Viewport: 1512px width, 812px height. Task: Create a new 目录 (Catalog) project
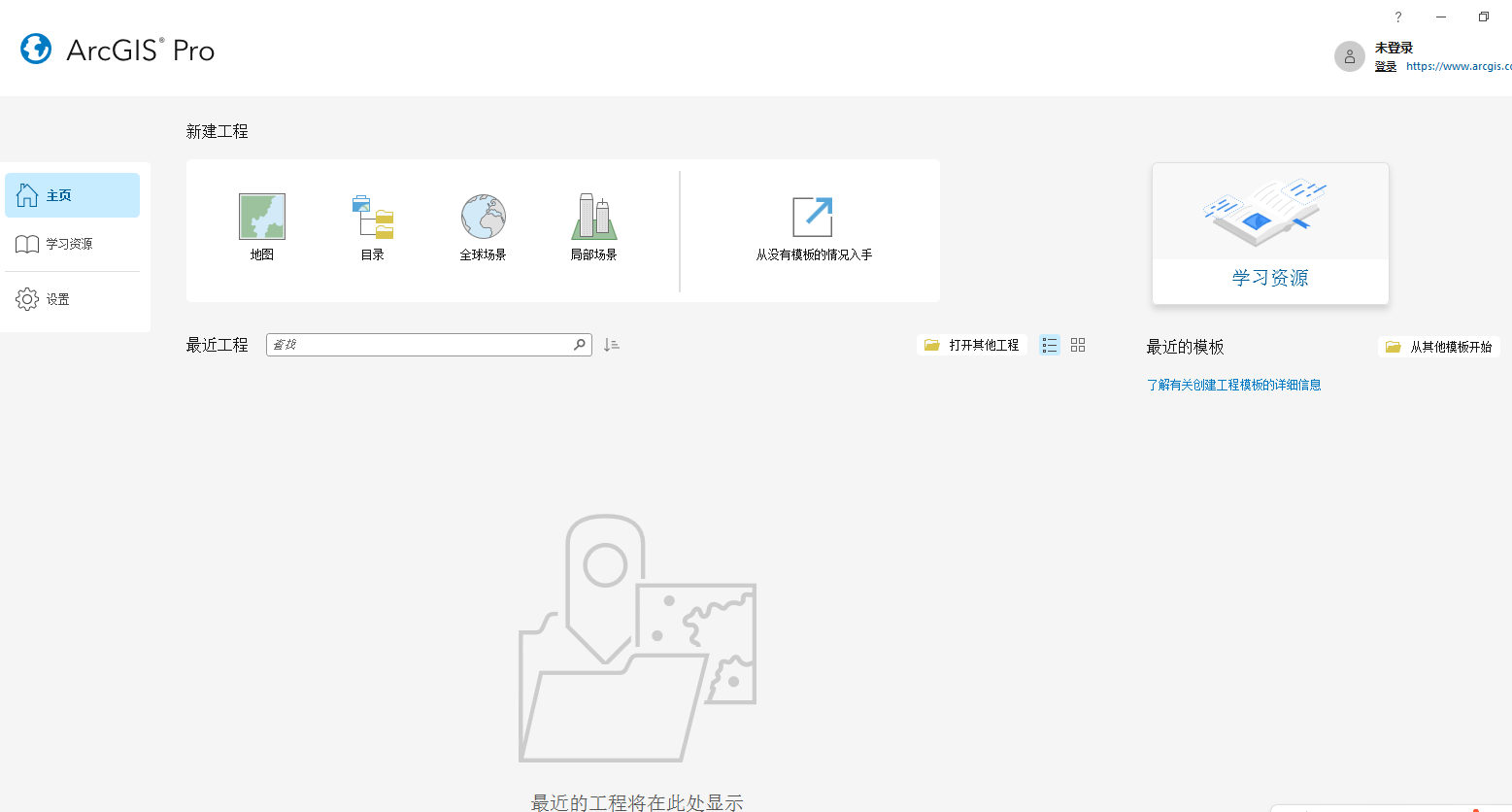(373, 227)
